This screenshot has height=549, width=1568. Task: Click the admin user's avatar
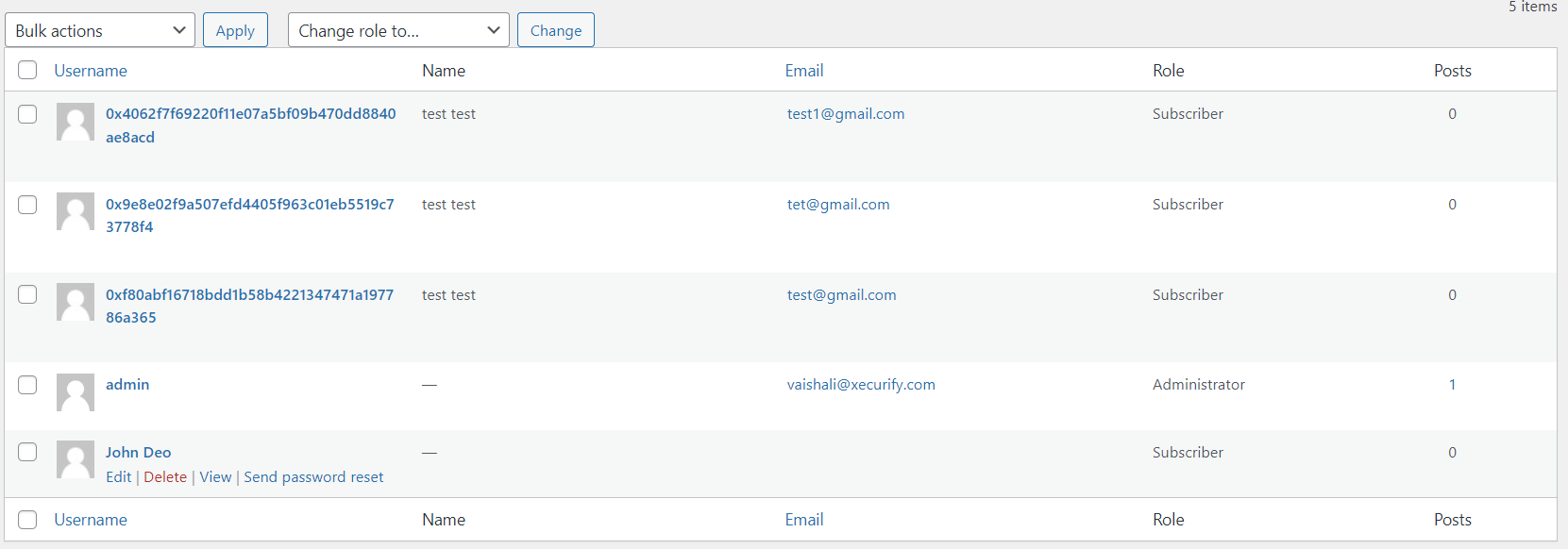pyautogui.click(x=76, y=392)
